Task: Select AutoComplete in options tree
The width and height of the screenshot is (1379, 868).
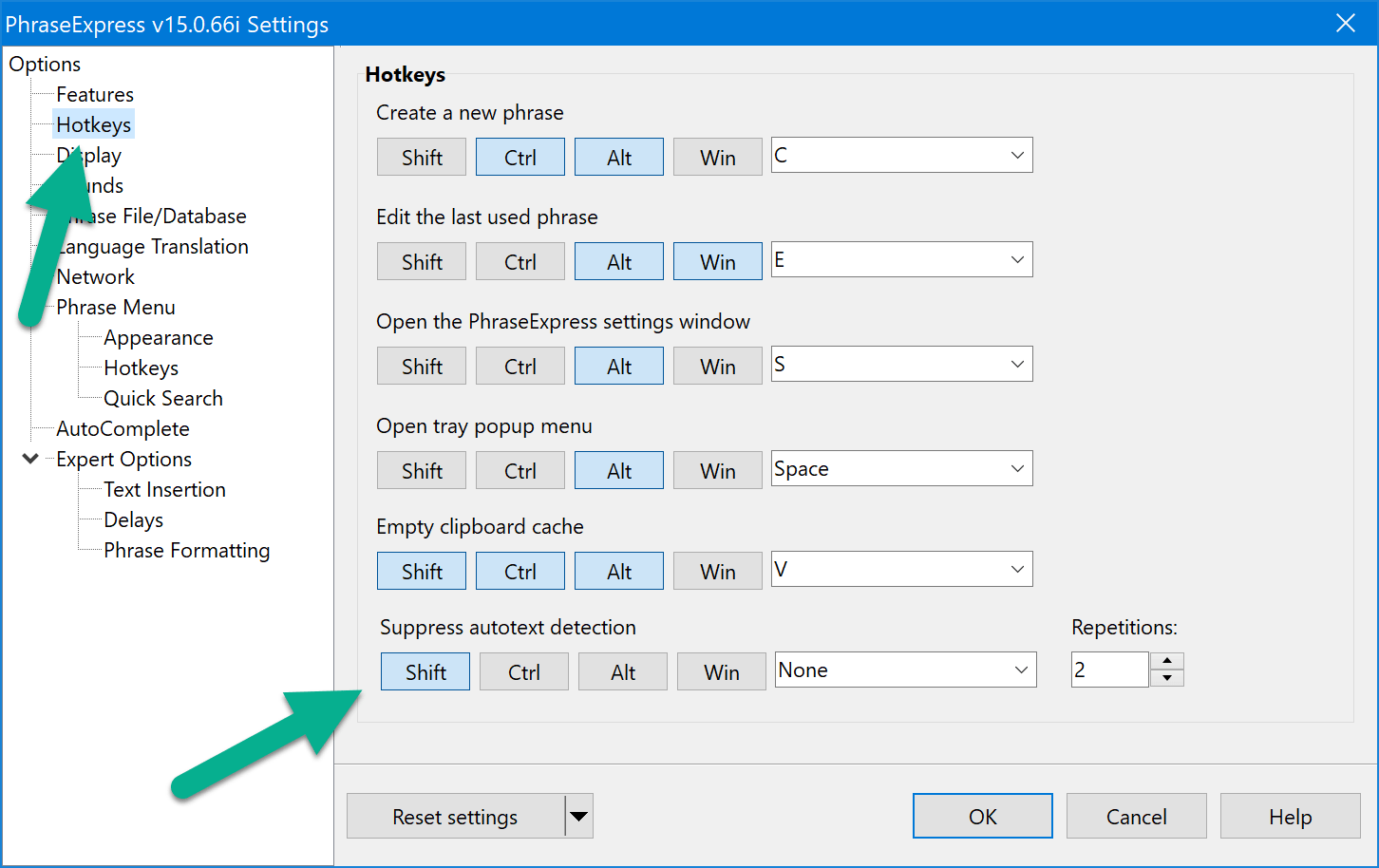Action: coord(123,429)
